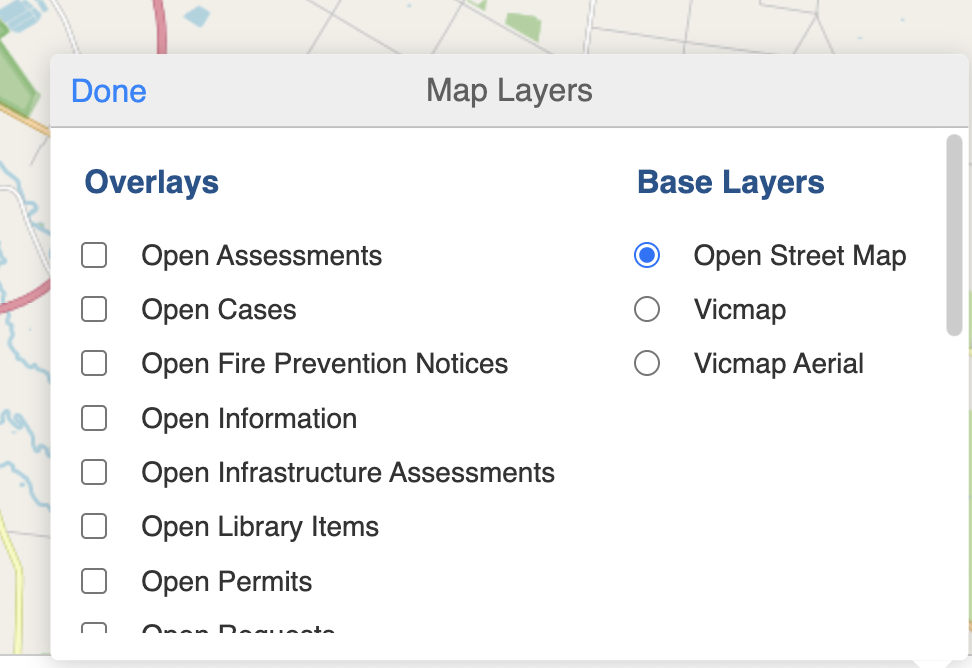Select the Open Street Map radio button
Screen dimensions: 972x668
(x=647, y=255)
